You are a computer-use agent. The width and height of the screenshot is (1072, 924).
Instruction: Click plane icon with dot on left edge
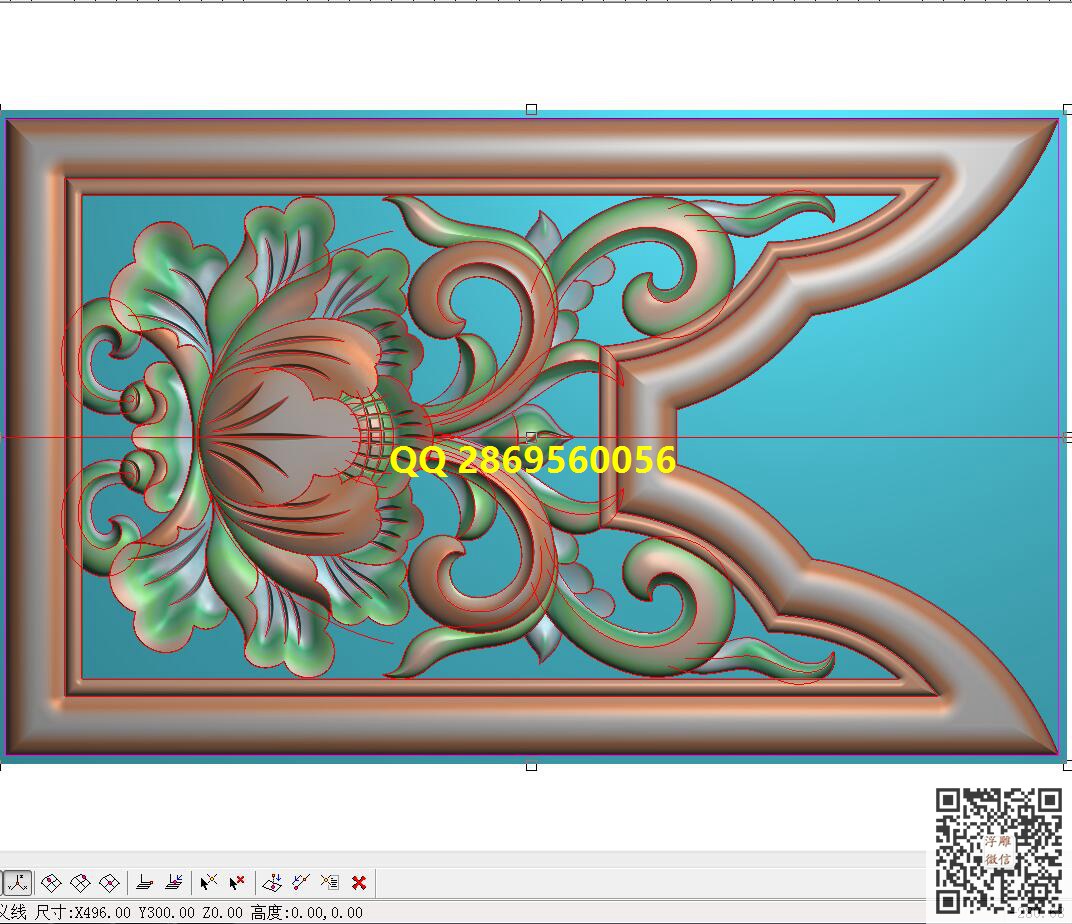[x=51, y=883]
